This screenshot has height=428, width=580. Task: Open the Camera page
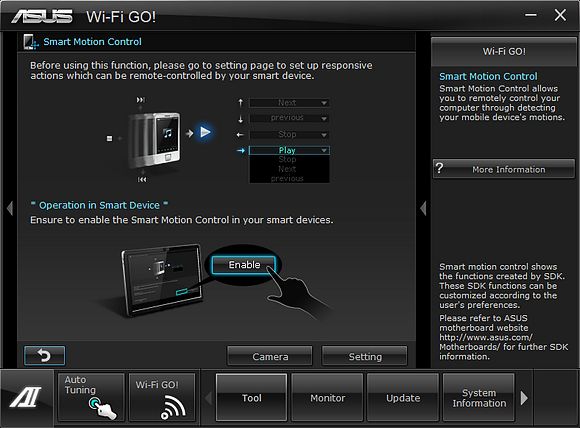270,357
